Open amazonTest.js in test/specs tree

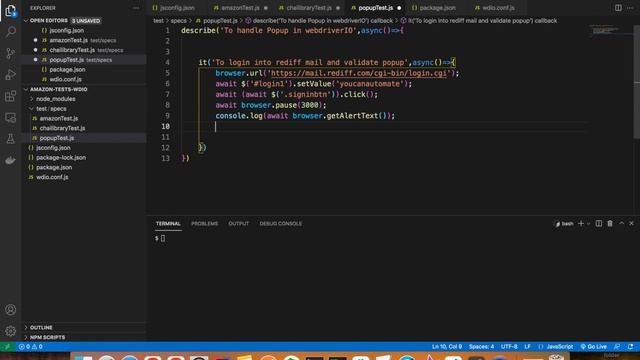tap(59, 118)
